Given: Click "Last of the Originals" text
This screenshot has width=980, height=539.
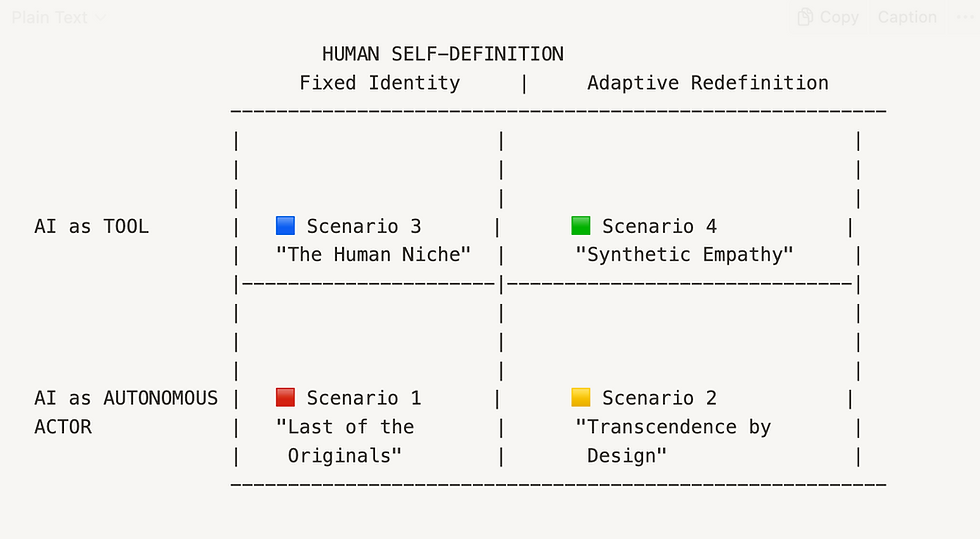Looking at the screenshot, I should [x=345, y=441].
